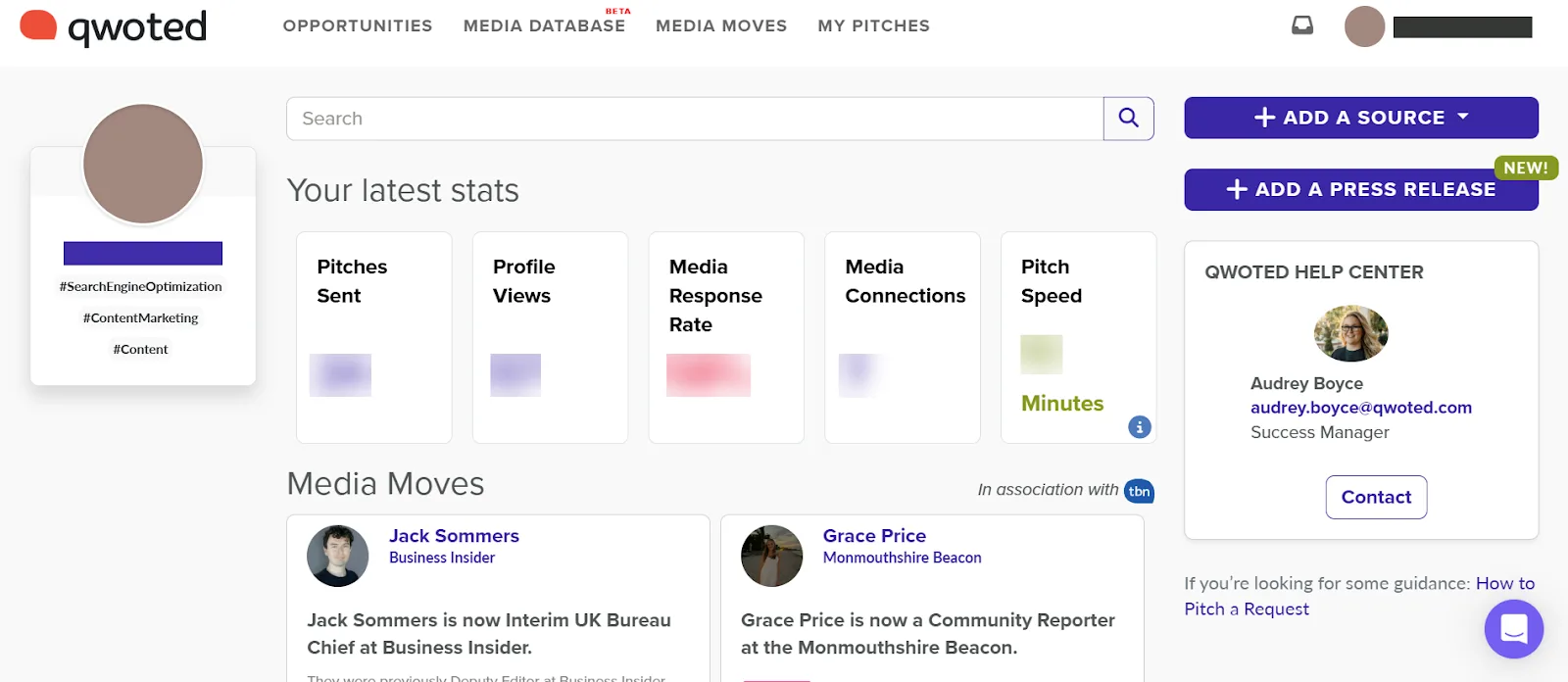Click the Media Connections stat card
Screen dimensions: 1568x682
point(903,337)
